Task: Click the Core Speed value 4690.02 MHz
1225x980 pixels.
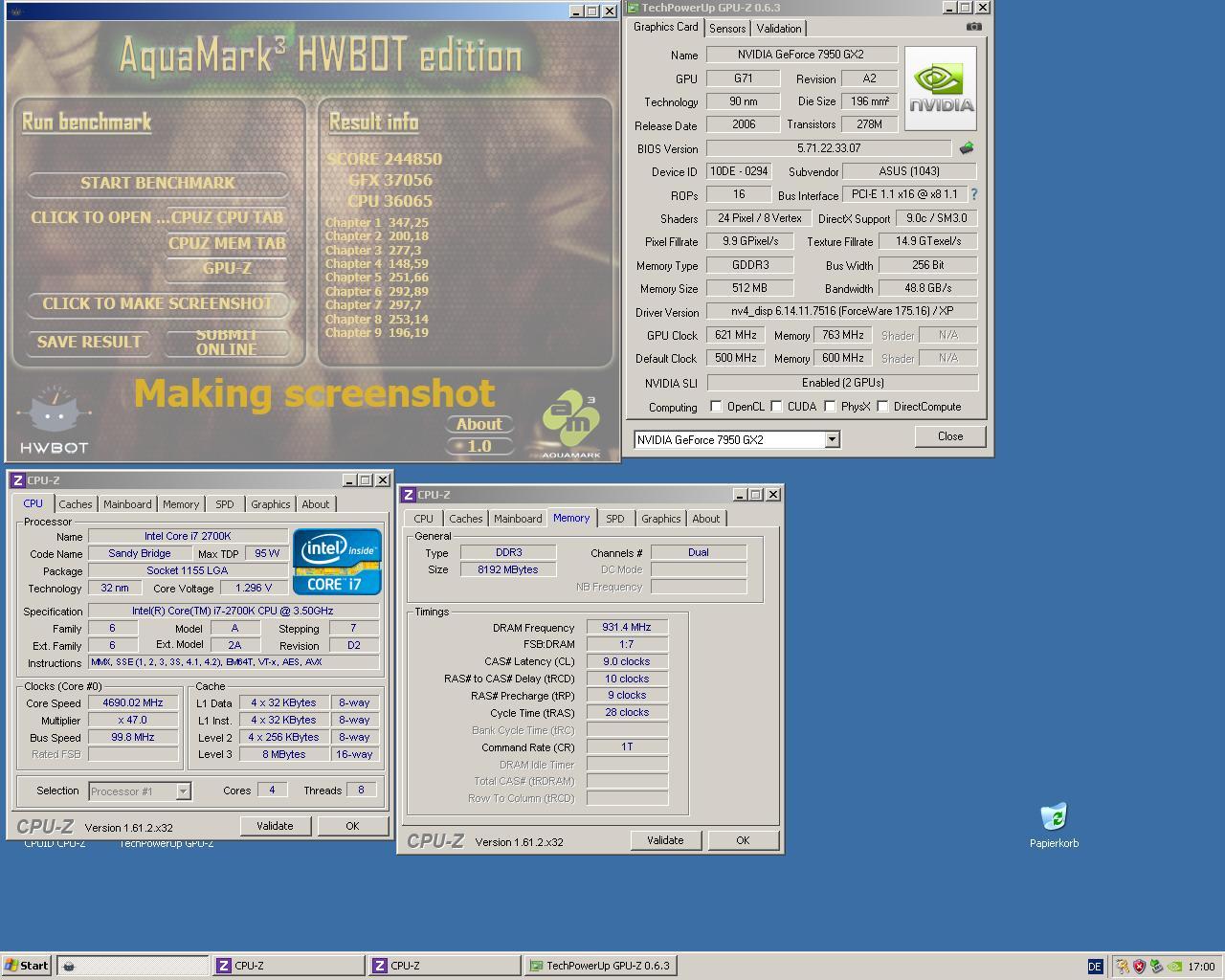Action: (133, 702)
